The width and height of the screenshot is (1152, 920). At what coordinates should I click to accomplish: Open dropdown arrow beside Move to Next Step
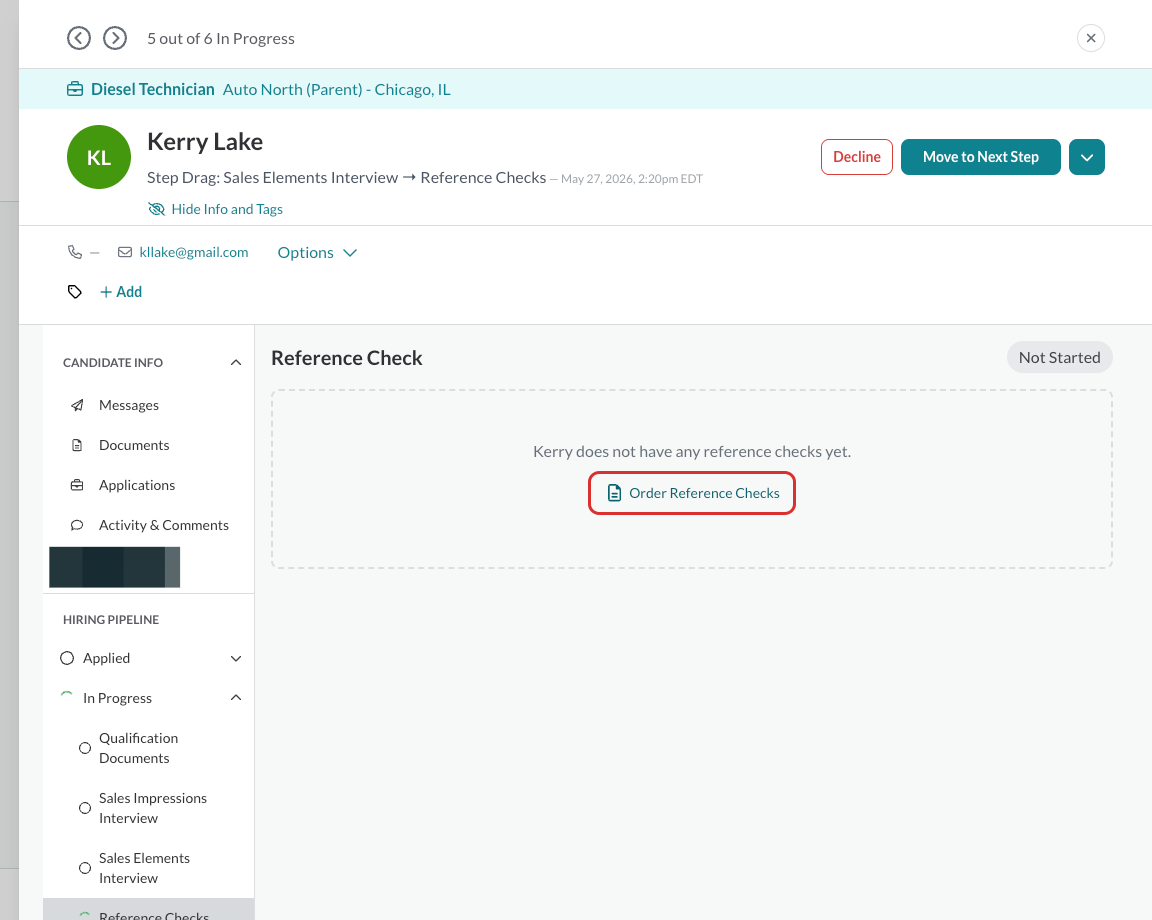coord(1087,157)
